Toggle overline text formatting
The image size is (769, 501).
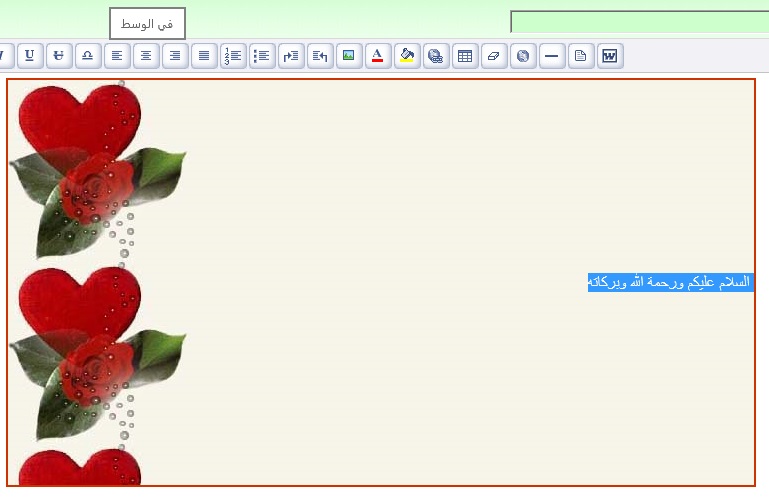click(x=88, y=56)
